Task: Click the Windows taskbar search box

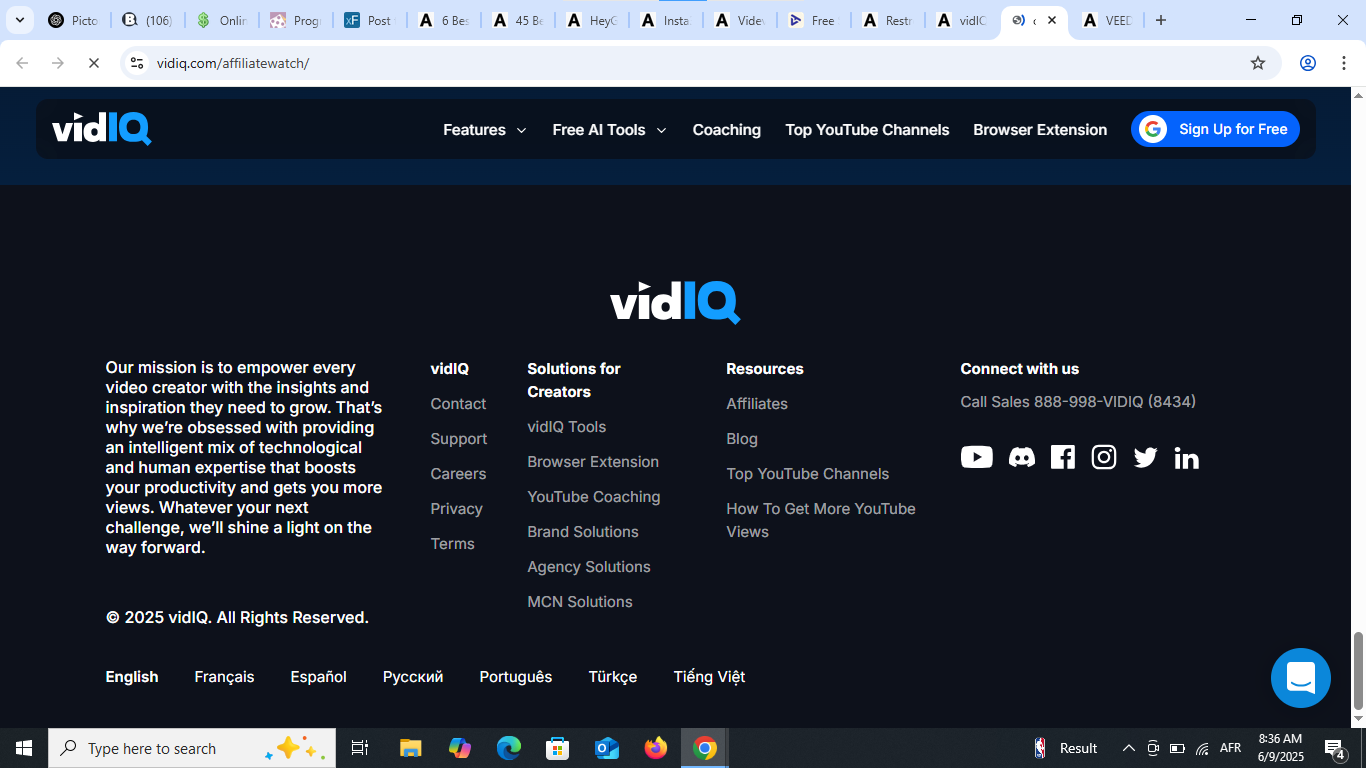Action: pos(192,748)
